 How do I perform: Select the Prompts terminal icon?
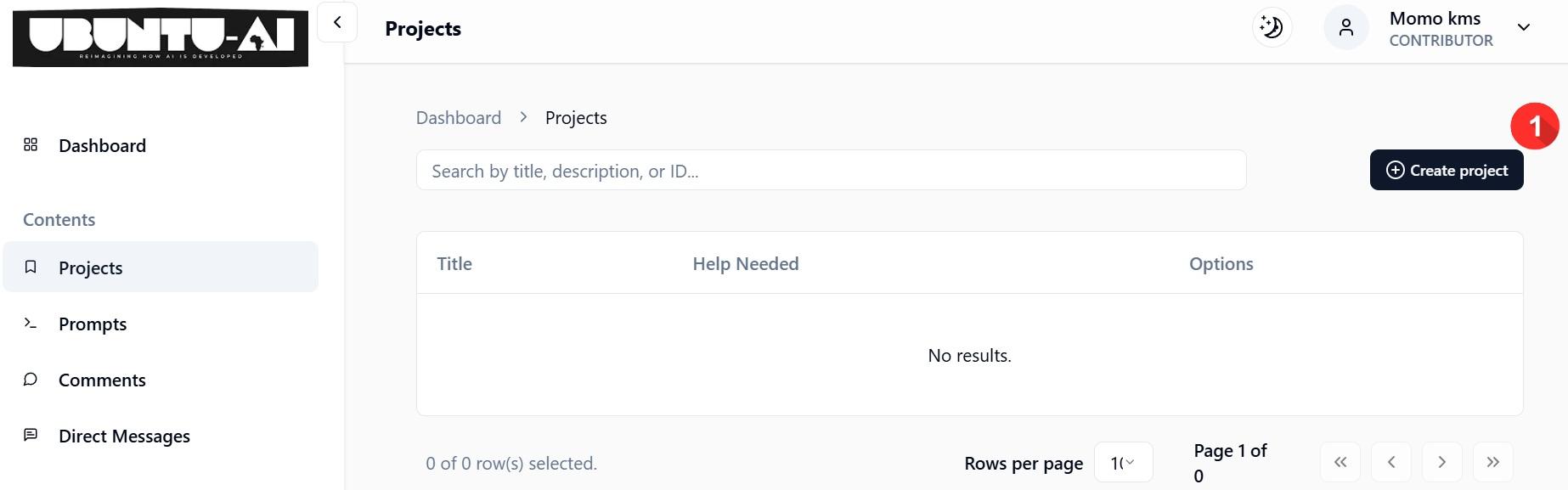click(31, 323)
